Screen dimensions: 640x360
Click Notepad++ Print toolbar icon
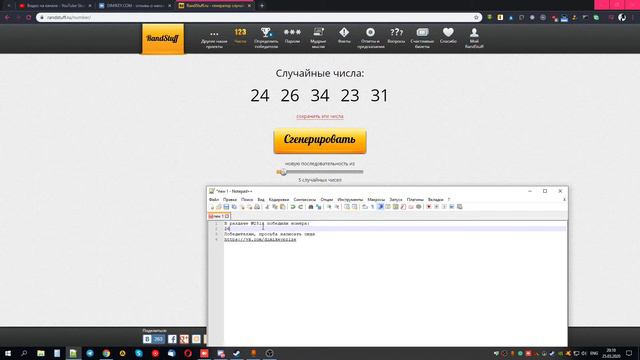point(257,207)
